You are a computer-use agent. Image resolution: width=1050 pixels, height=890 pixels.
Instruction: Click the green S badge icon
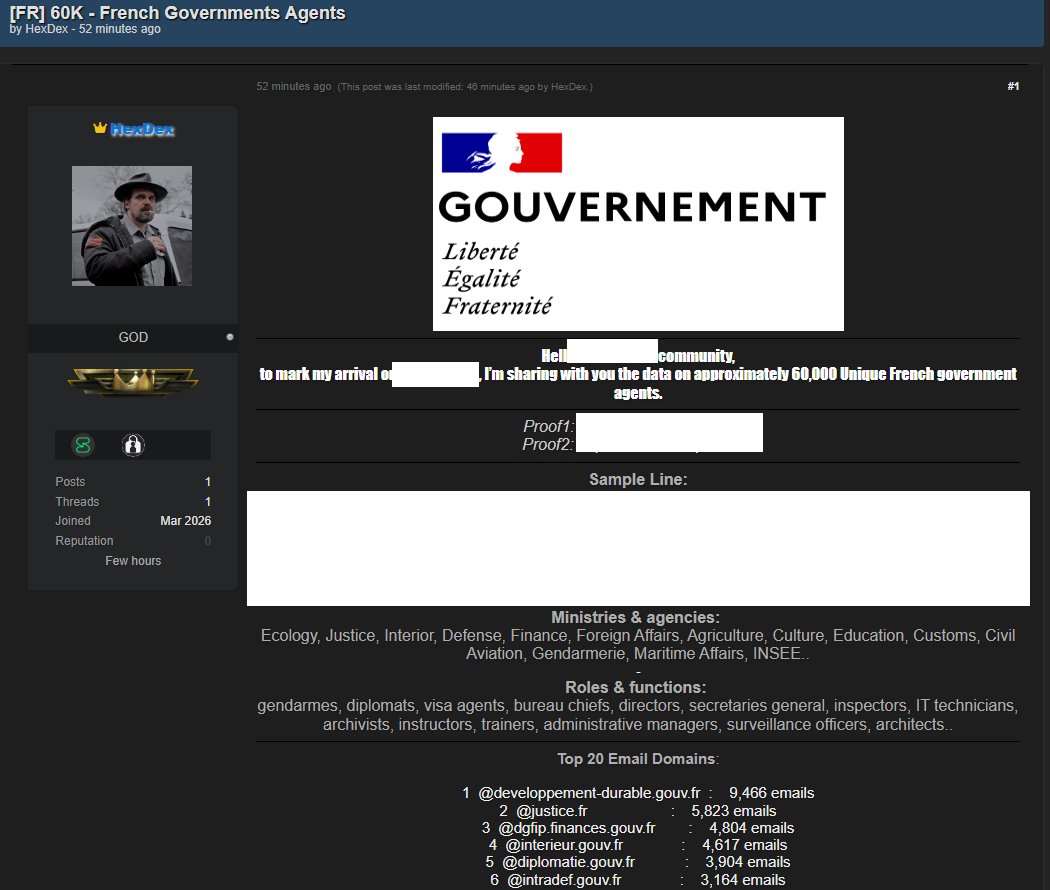click(83, 445)
